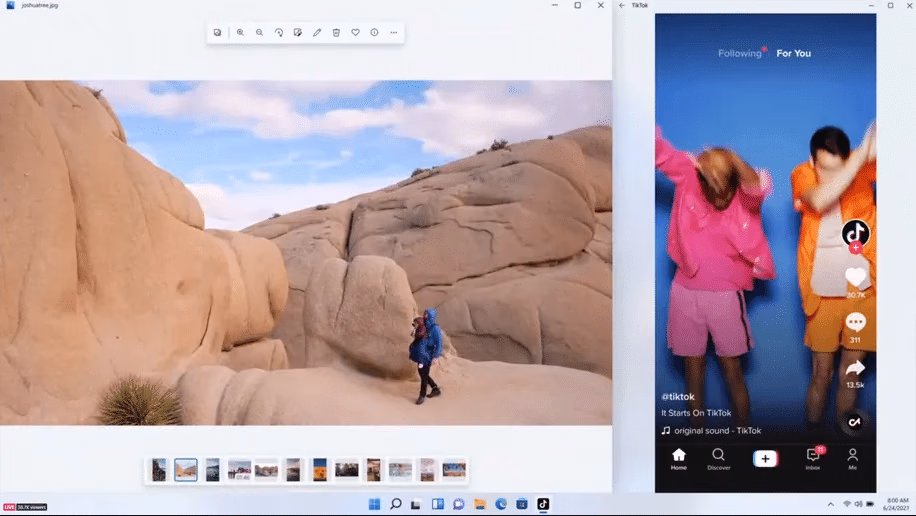Create a new post with the plus button
Screen dimensions: 916x516
click(x=765, y=459)
